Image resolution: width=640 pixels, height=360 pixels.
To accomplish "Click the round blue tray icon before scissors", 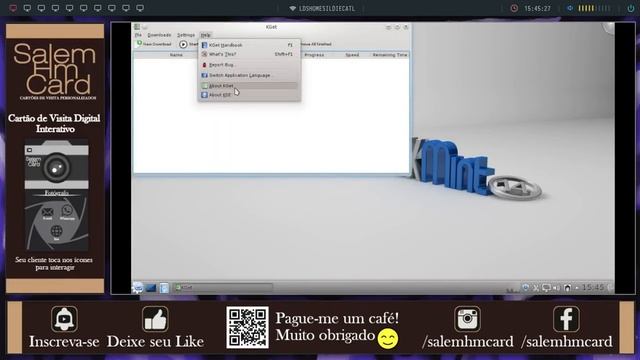I will coord(526,288).
